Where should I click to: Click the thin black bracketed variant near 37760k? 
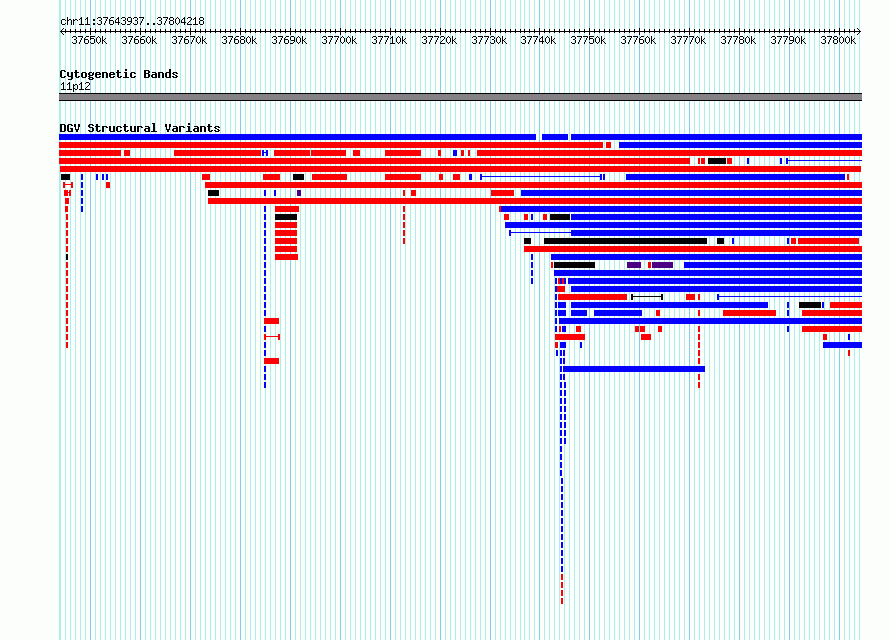(647, 297)
